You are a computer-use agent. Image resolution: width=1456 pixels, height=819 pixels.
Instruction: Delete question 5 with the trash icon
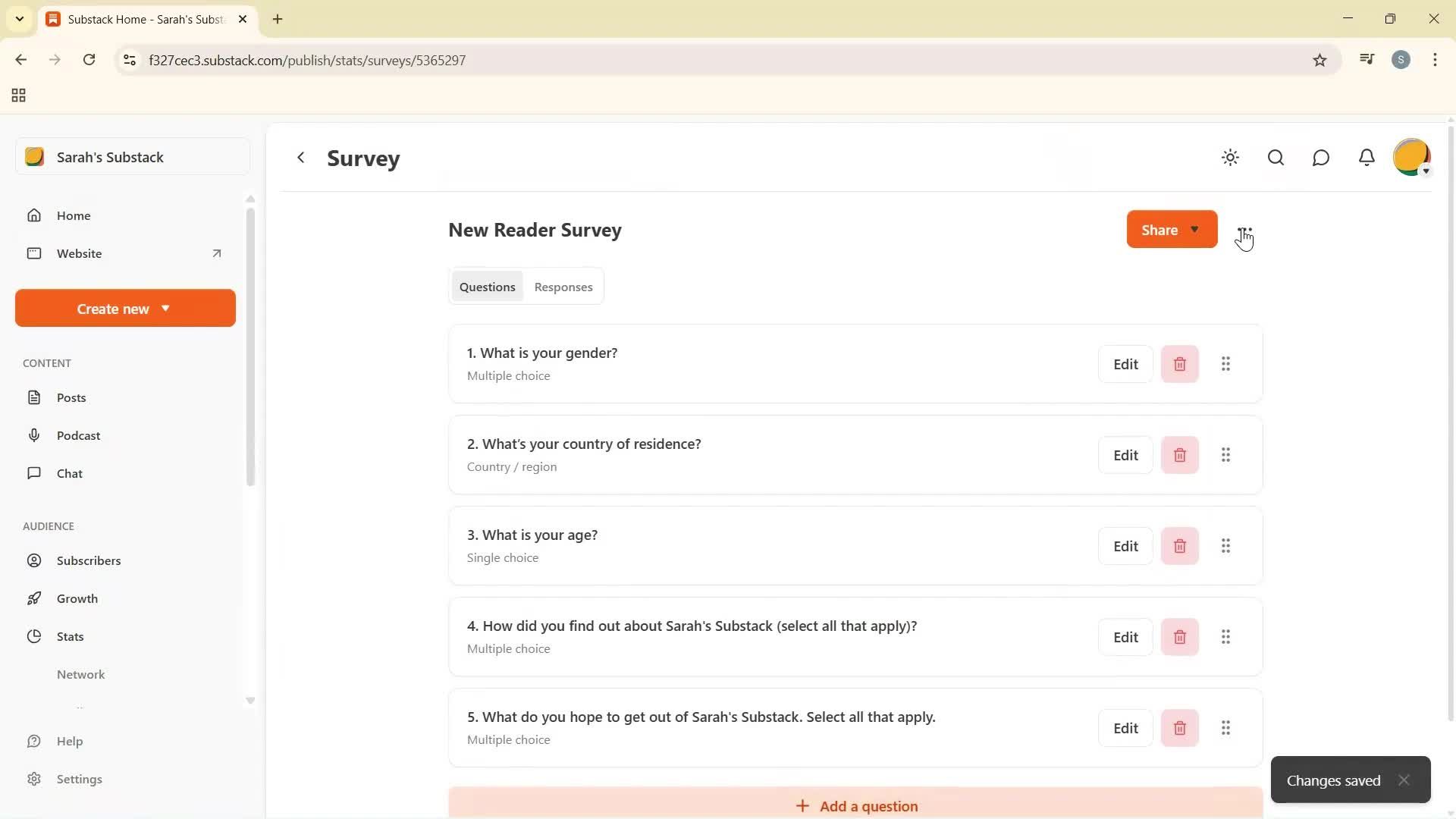(x=1179, y=727)
